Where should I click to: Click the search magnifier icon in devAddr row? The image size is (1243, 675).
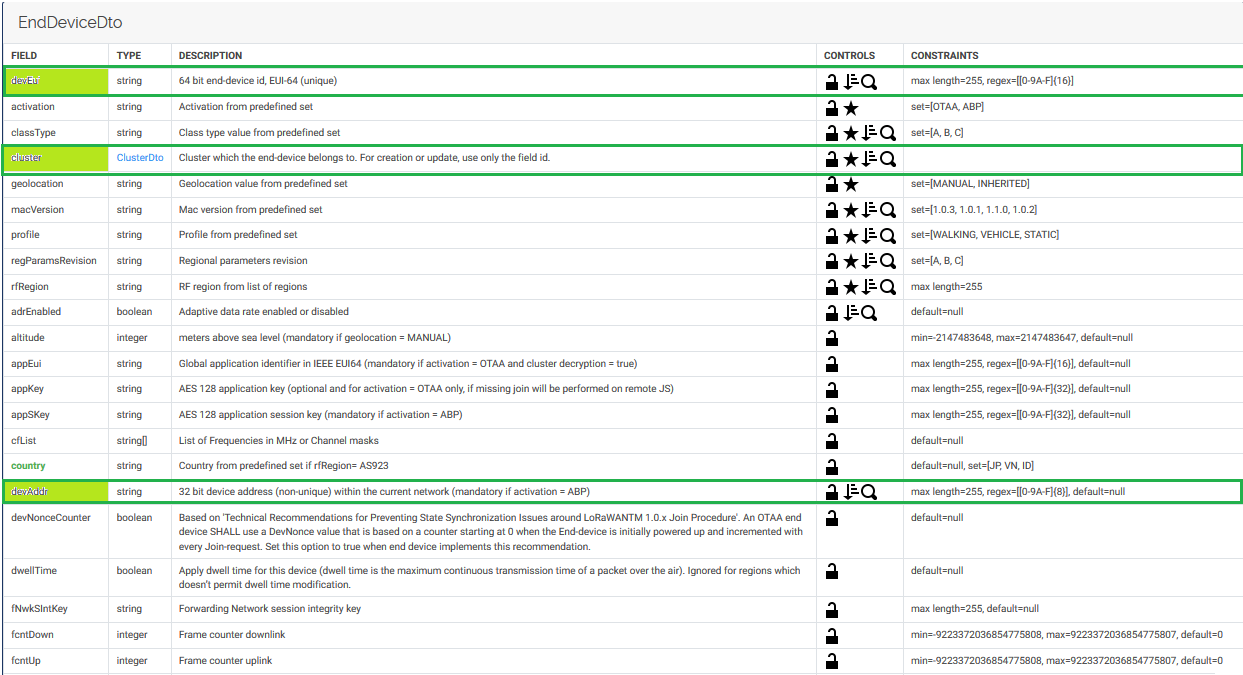(869, 492)
